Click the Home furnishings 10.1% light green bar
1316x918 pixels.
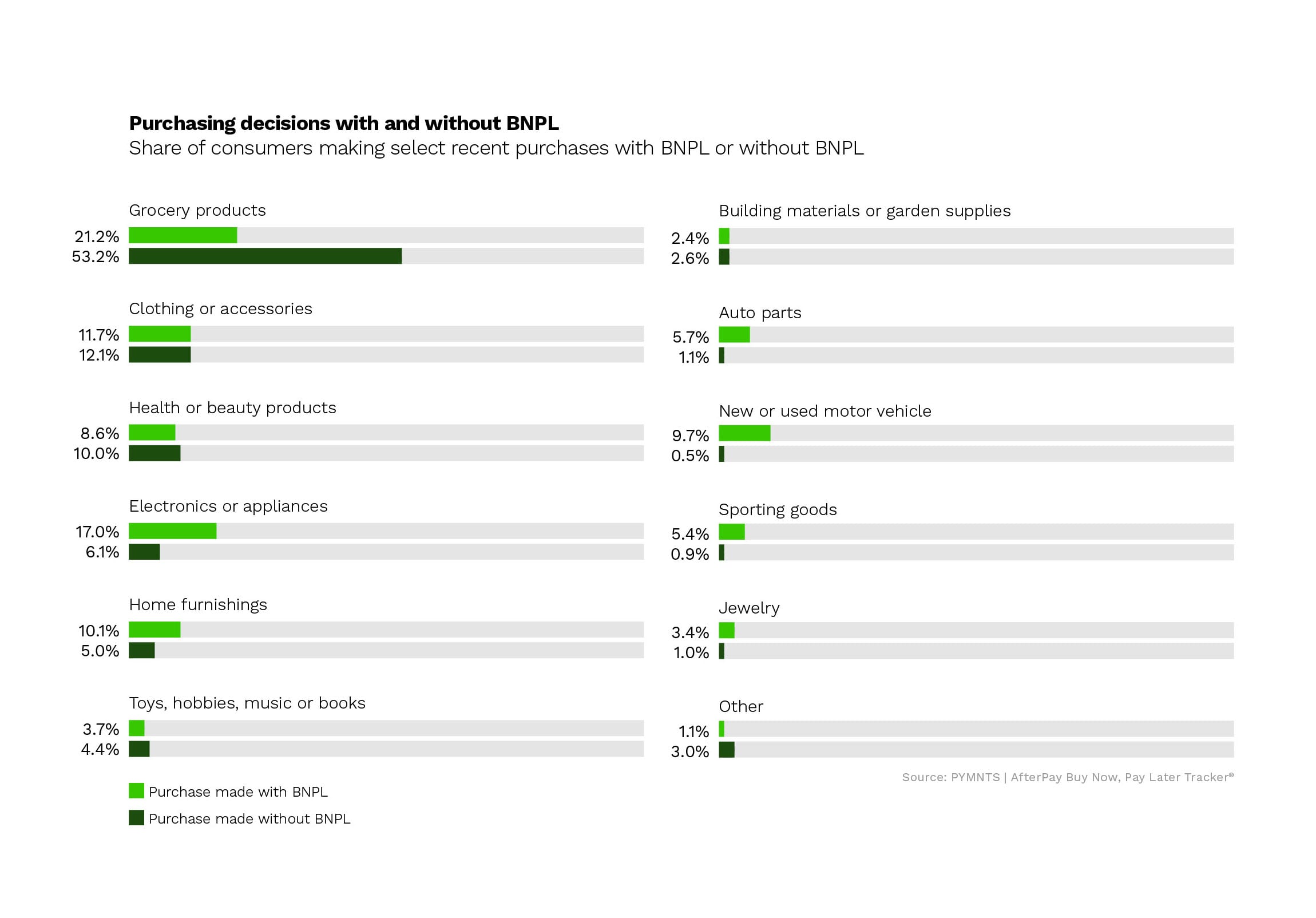(154, 630)
